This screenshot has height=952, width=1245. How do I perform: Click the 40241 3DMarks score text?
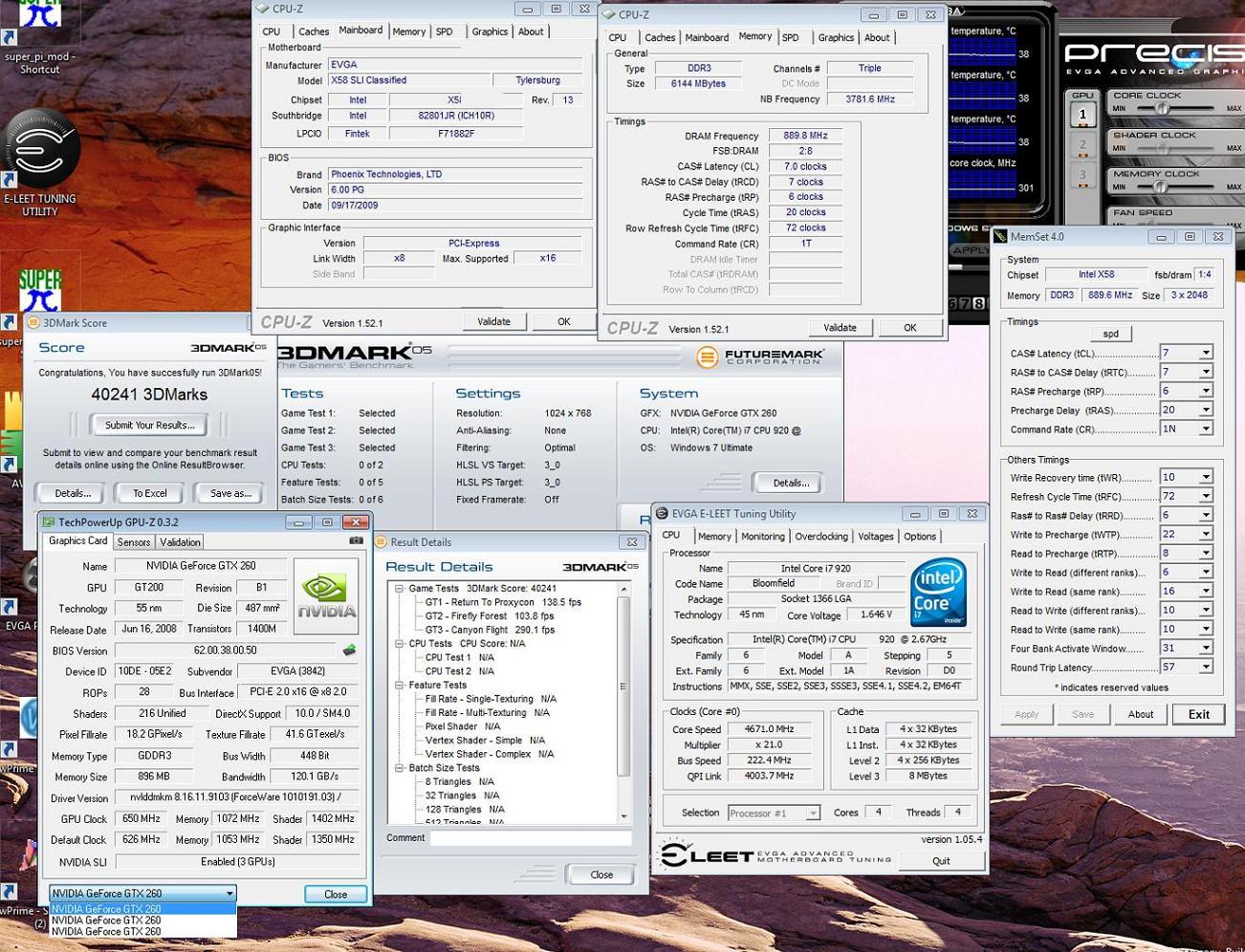149,394
